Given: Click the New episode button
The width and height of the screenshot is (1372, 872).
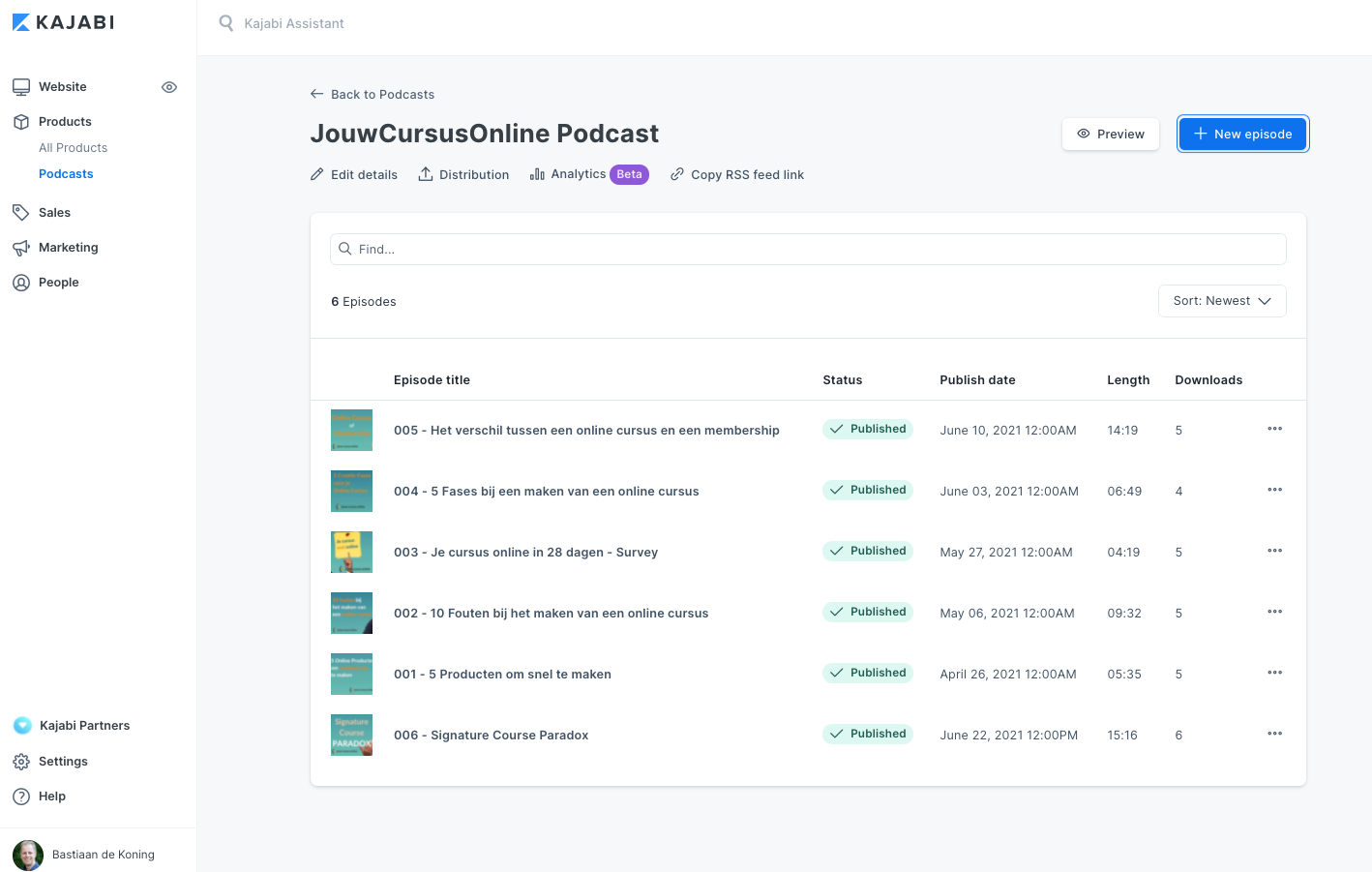Looking at the screenshot, I should pyautogui.click(x=1243, y=135).
